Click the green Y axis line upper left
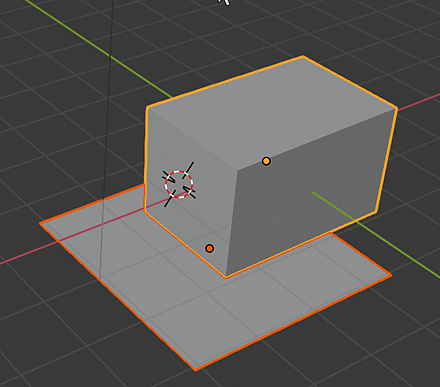Screen dimensions: 440x387 coord(100,49)
